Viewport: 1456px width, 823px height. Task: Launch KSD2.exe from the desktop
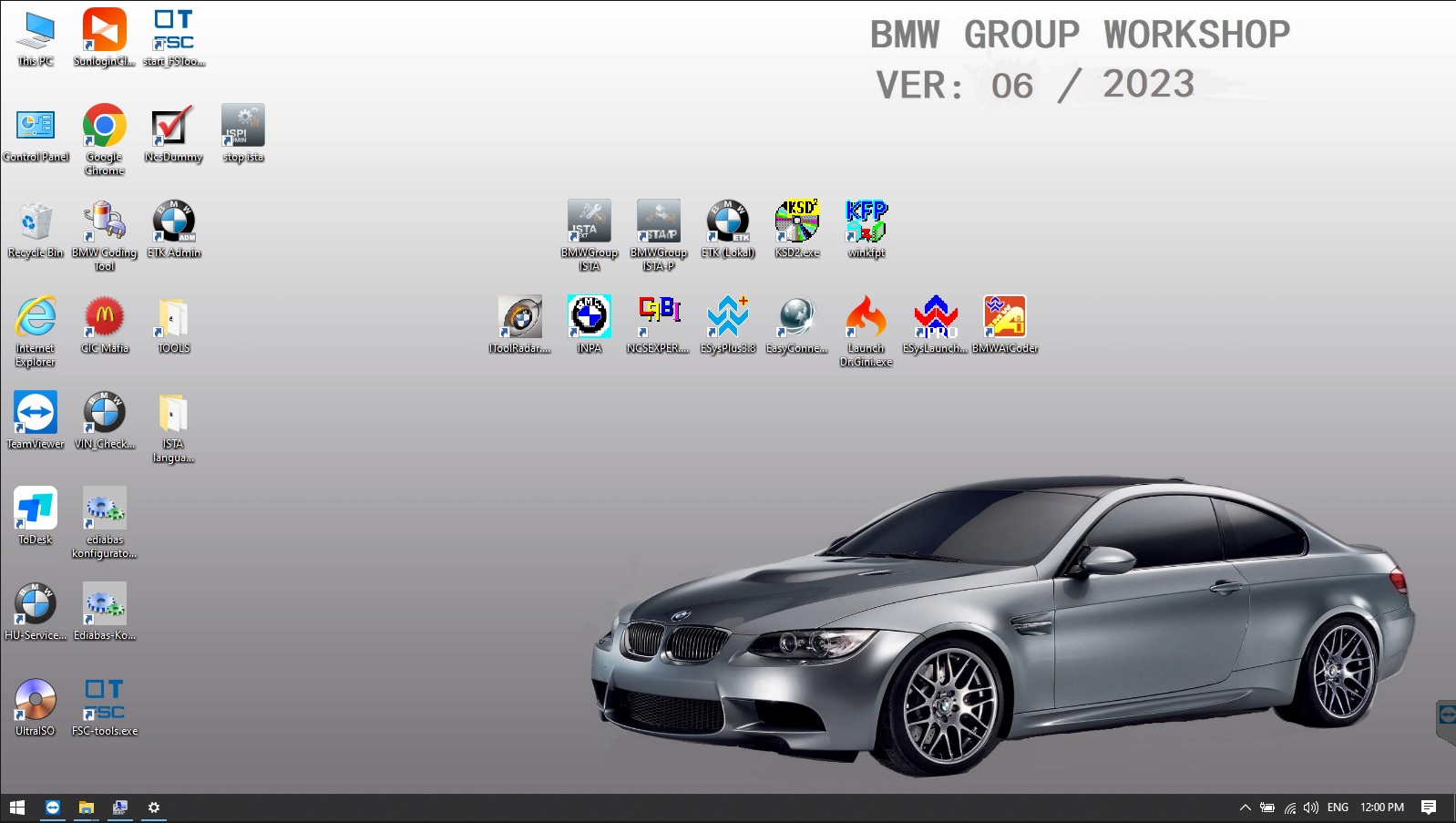pos(797,230)
